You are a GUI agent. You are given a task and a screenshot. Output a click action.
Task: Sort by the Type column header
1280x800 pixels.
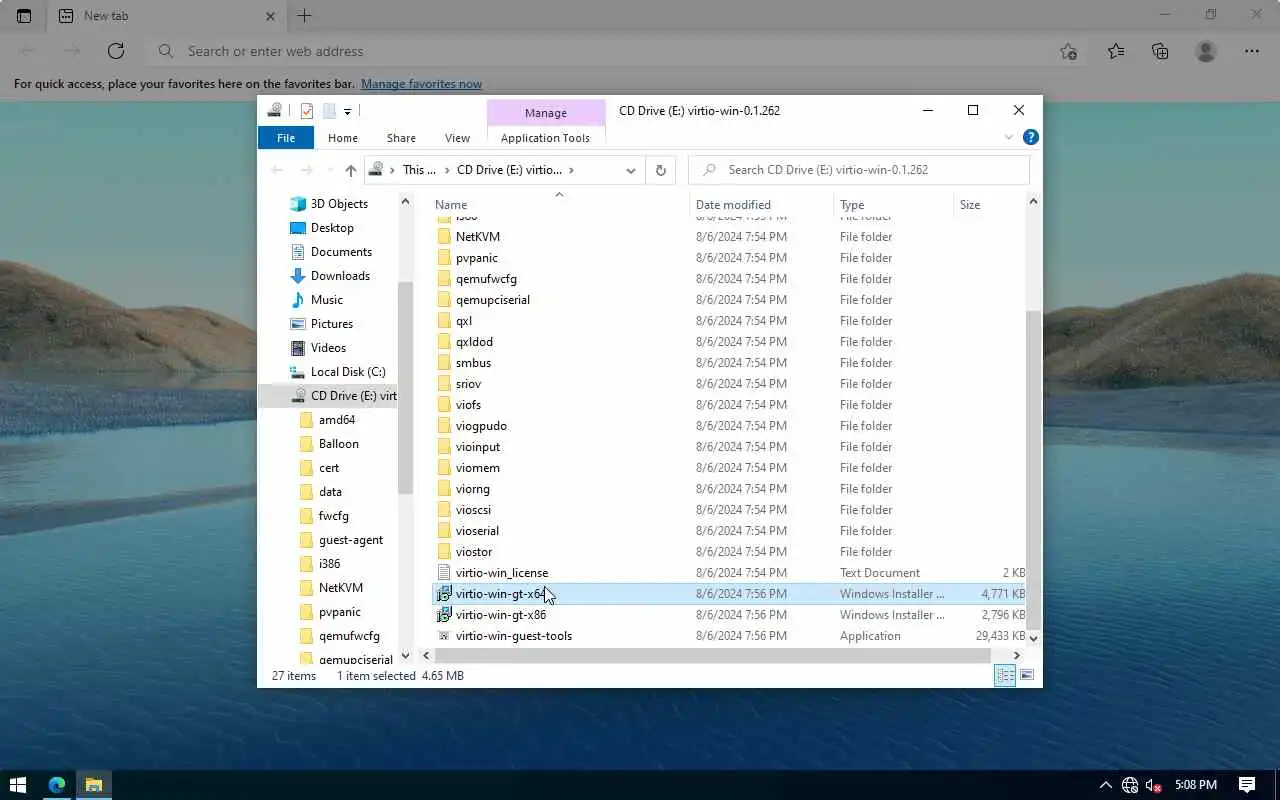852,204
